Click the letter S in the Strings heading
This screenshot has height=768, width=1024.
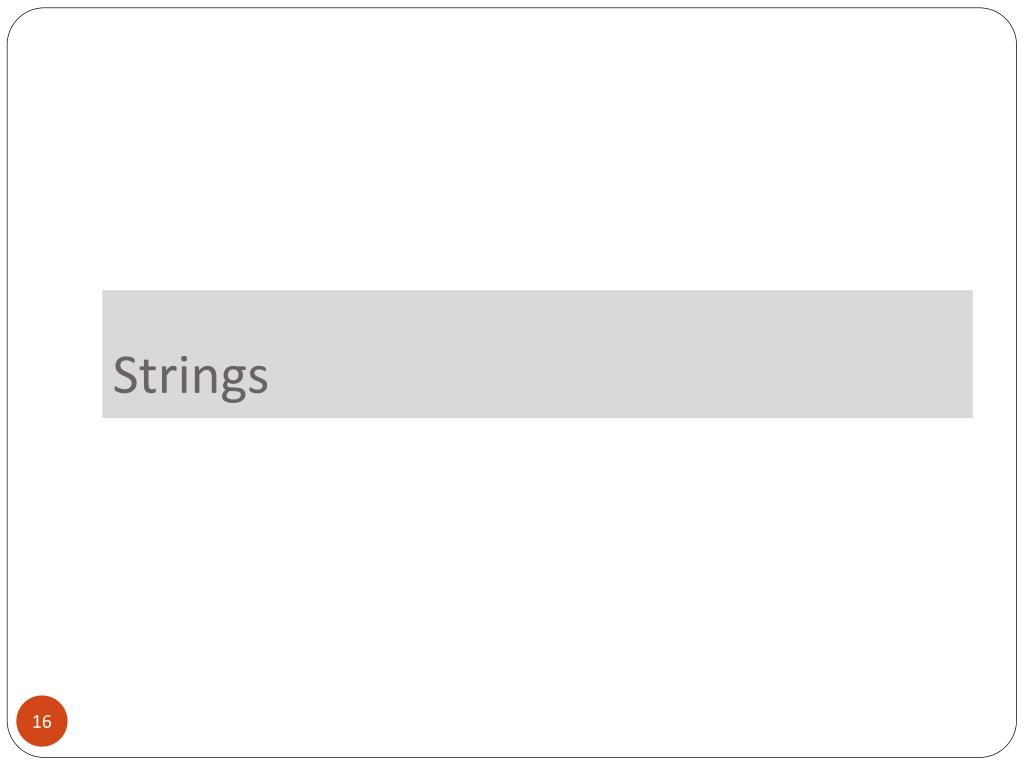(x=125, y=375)
